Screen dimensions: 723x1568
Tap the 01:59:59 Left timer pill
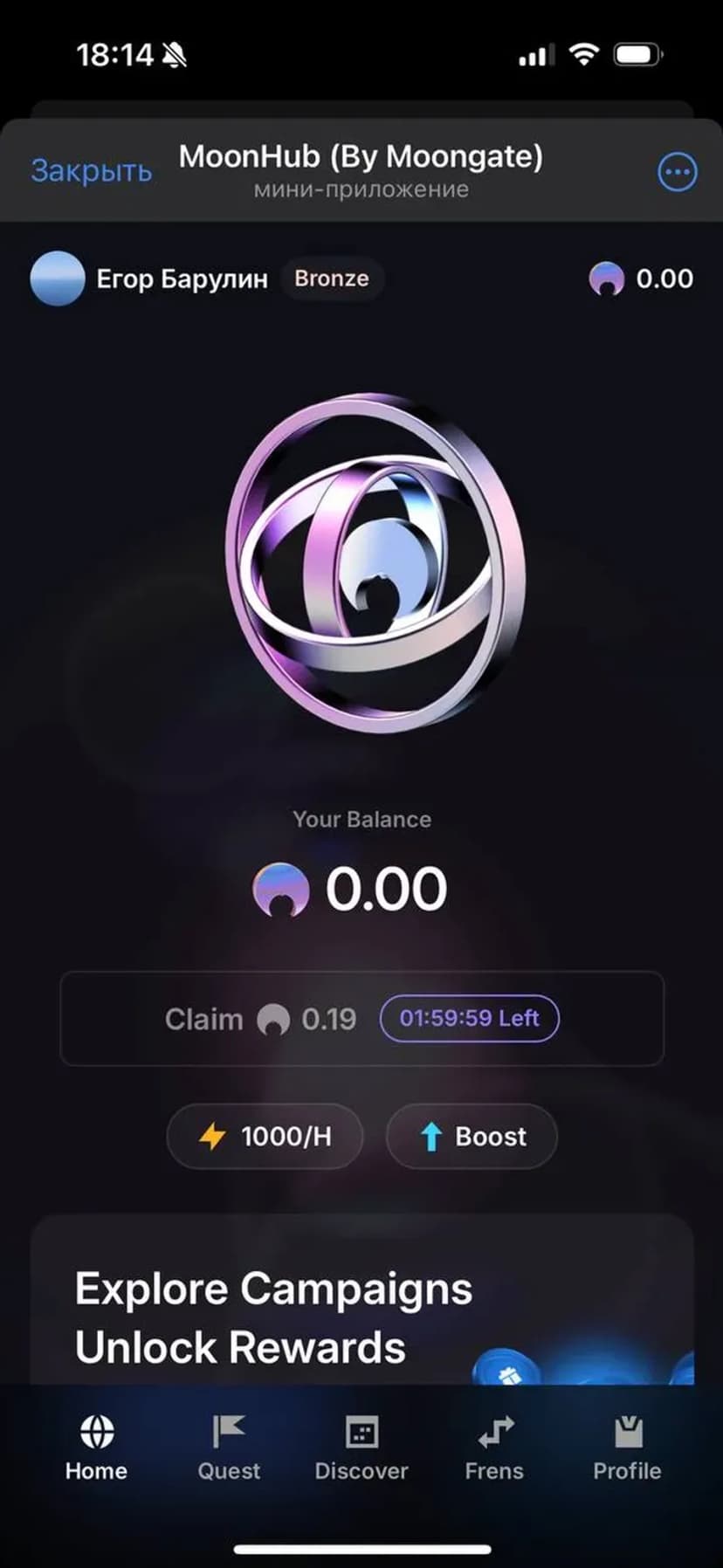470,1018
